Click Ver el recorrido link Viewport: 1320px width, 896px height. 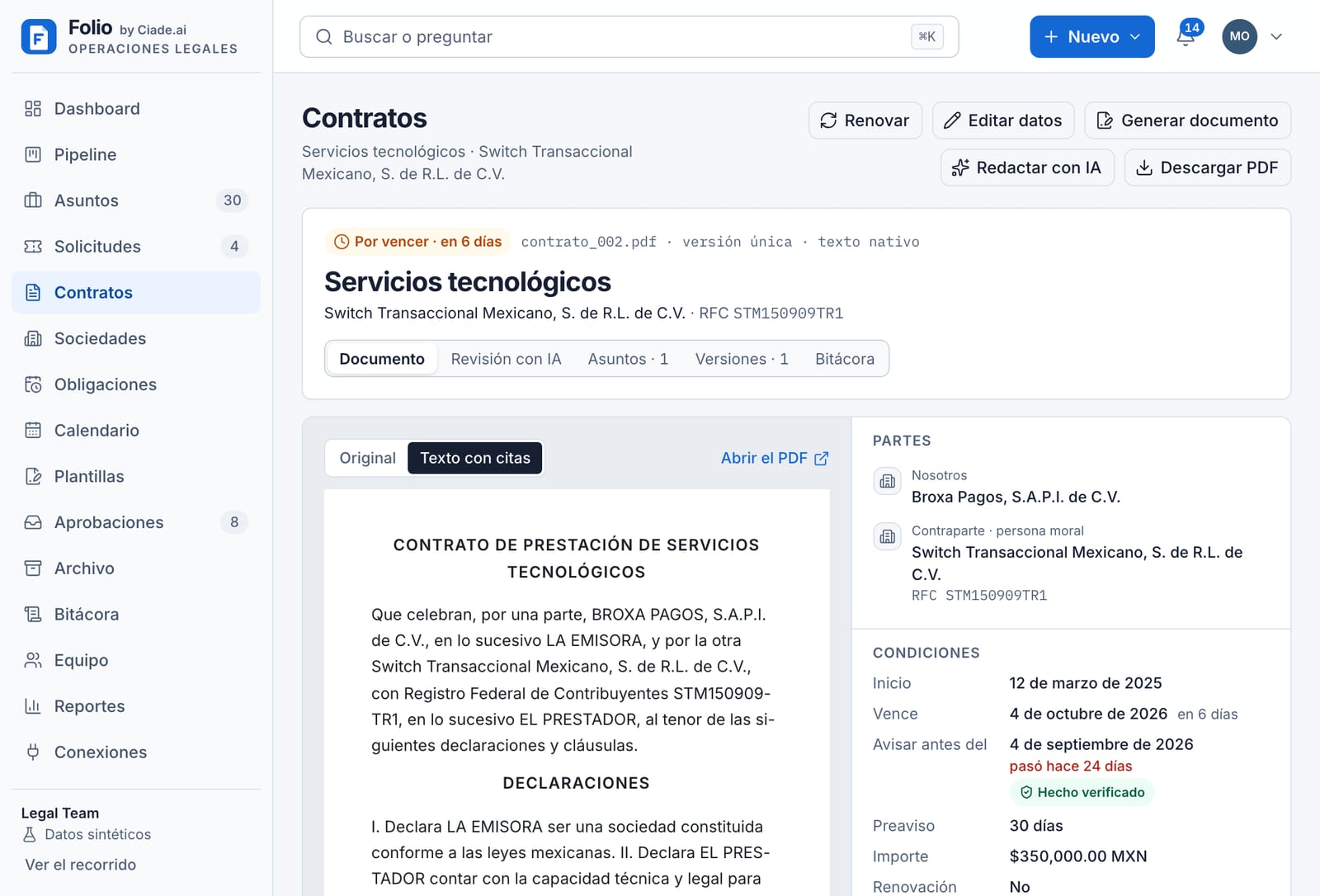[81, 865]
